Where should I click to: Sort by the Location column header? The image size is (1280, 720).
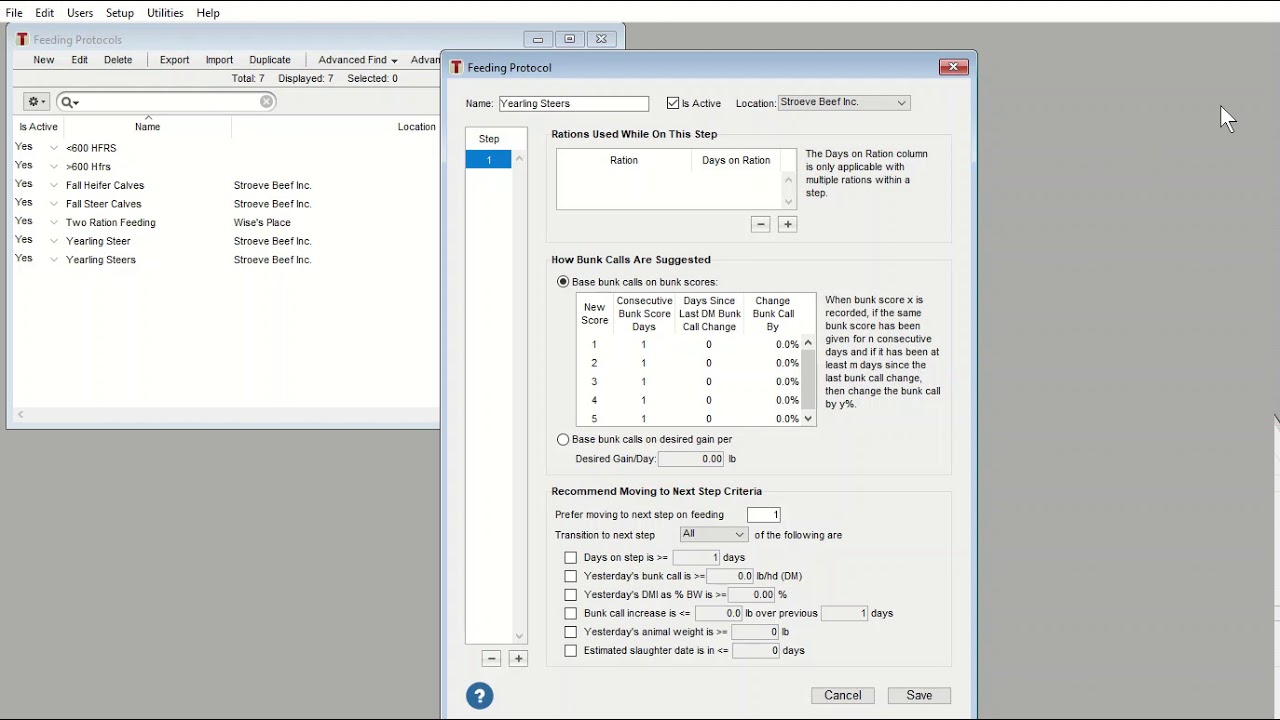click(x=416, y=127)
